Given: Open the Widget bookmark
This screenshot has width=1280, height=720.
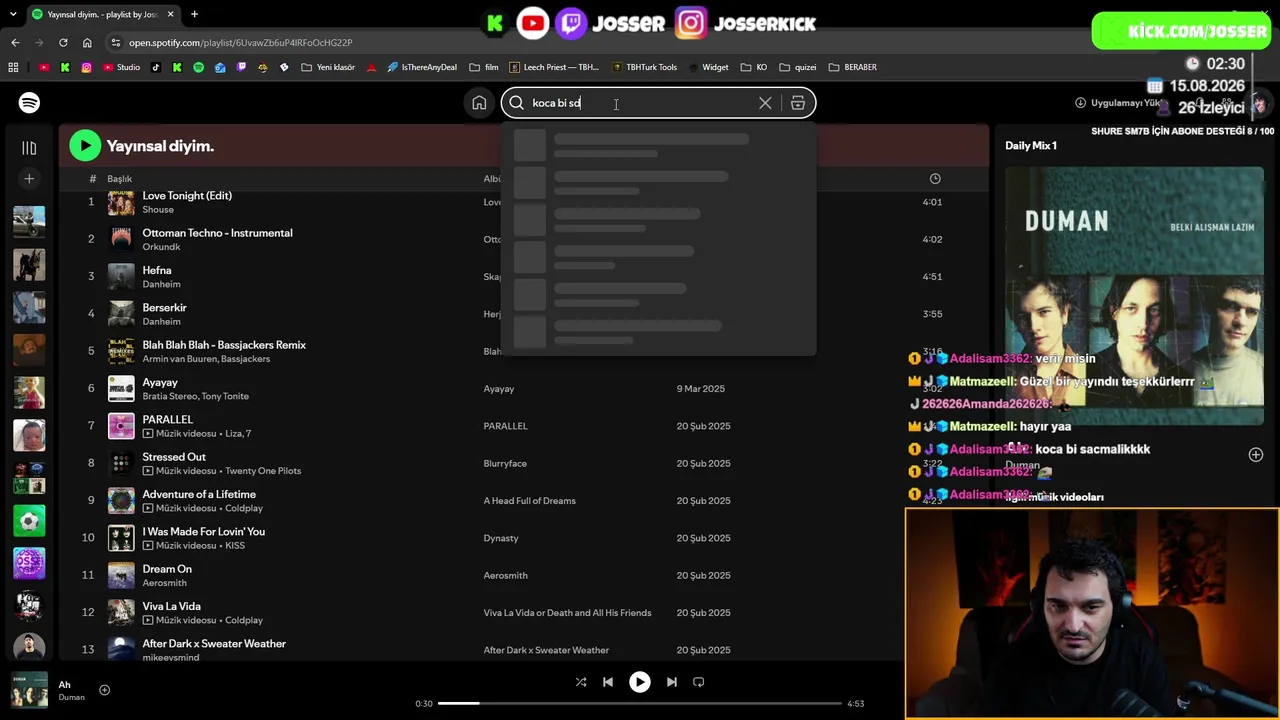Looking at the screenshot, I should pyautogui.click(x=708, y=68).
